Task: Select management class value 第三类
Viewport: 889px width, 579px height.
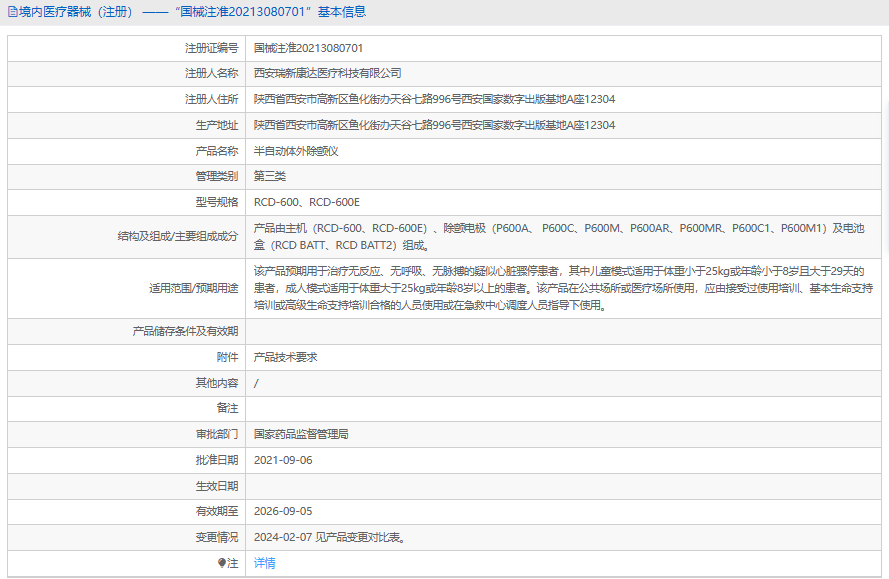Action: 269,176
